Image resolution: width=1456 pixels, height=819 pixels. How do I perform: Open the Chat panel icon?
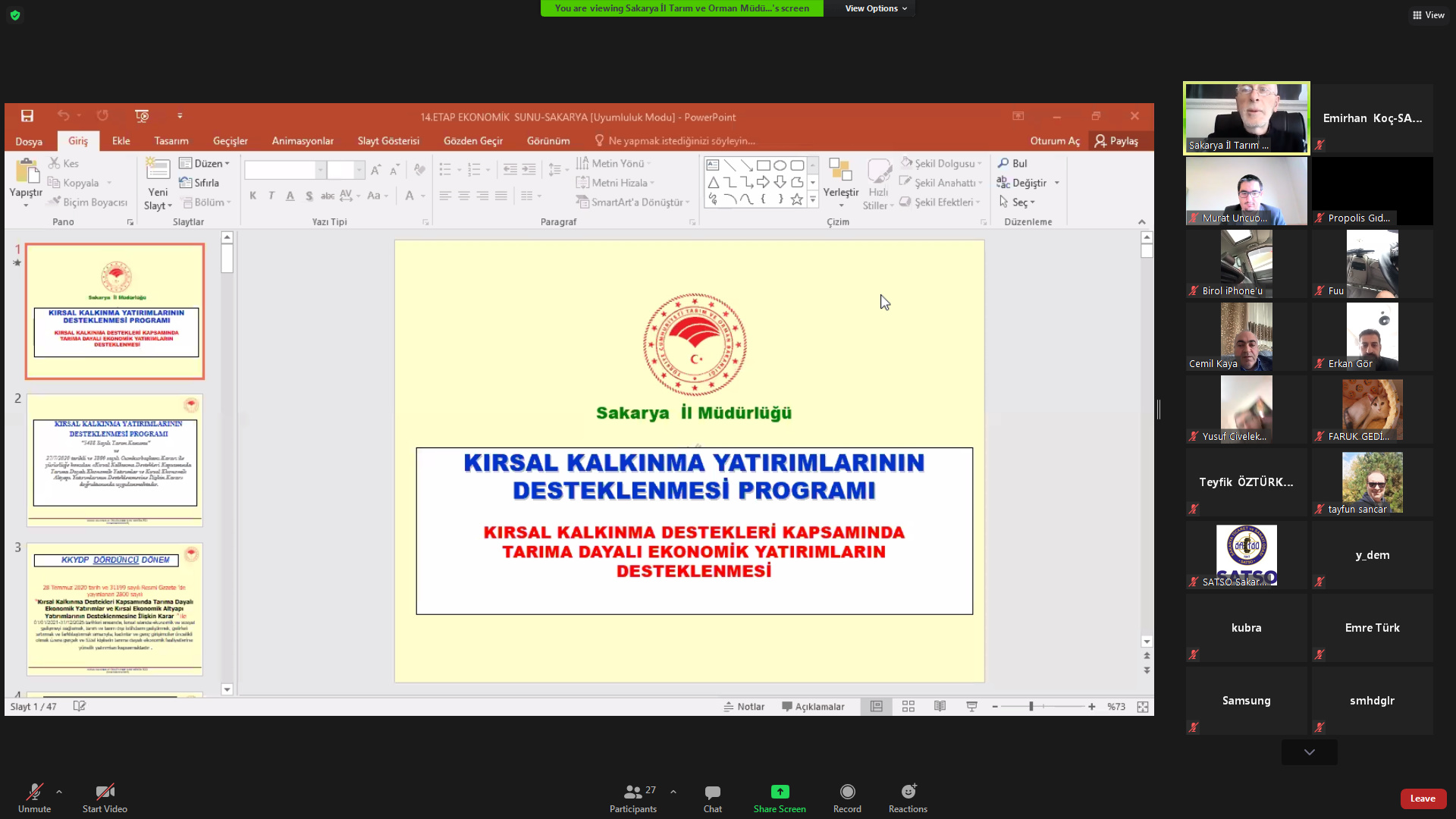click(x=712, y=792)
